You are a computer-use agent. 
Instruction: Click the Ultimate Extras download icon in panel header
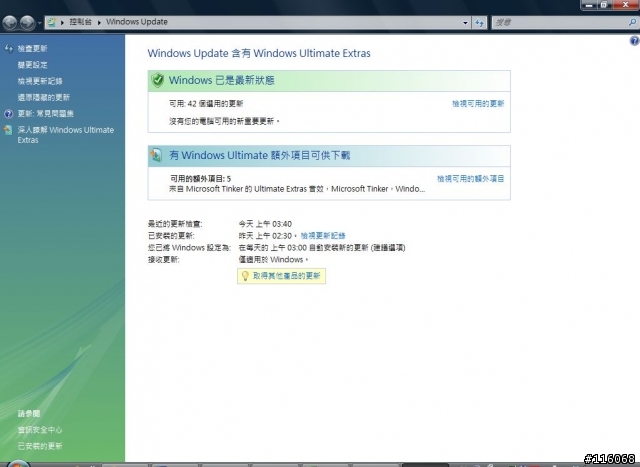156,156
